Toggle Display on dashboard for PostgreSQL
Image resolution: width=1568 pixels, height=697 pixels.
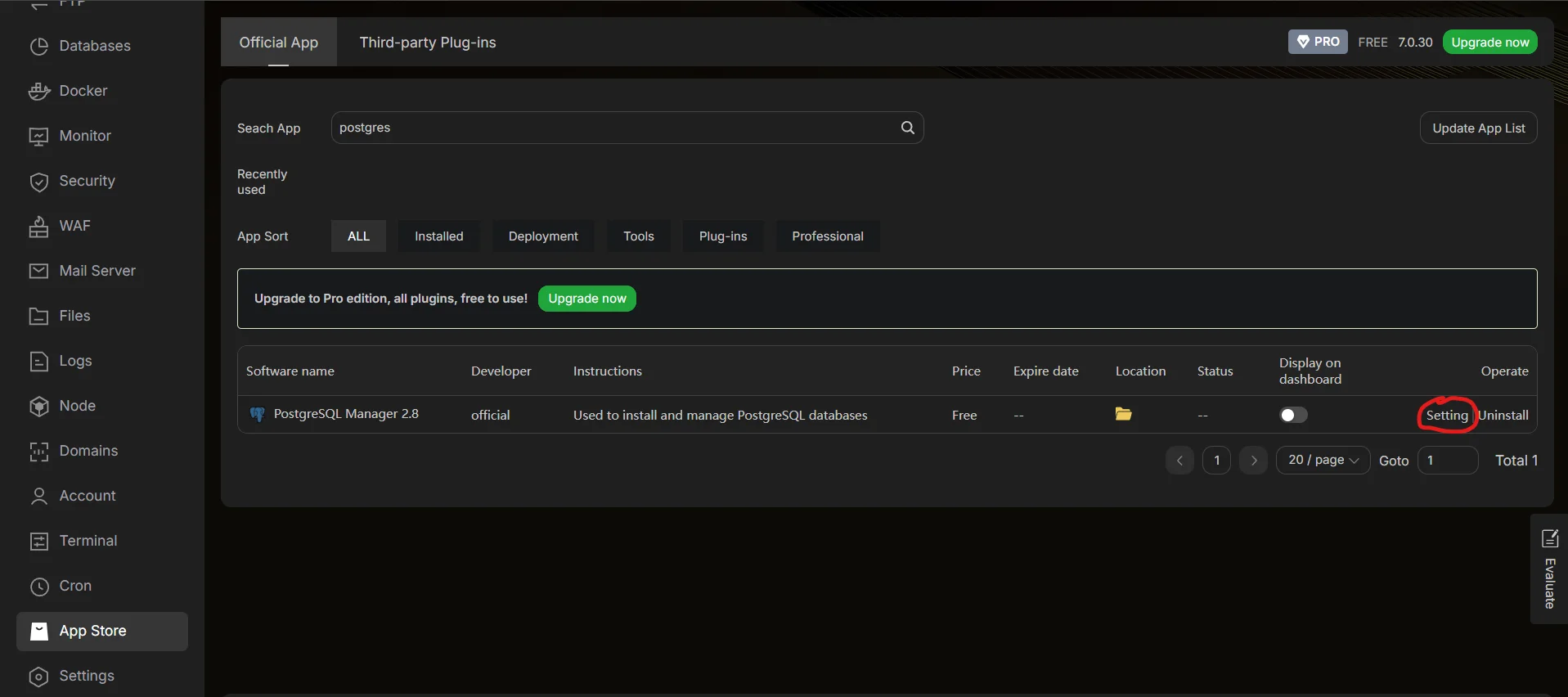[x=1292, y=415]
